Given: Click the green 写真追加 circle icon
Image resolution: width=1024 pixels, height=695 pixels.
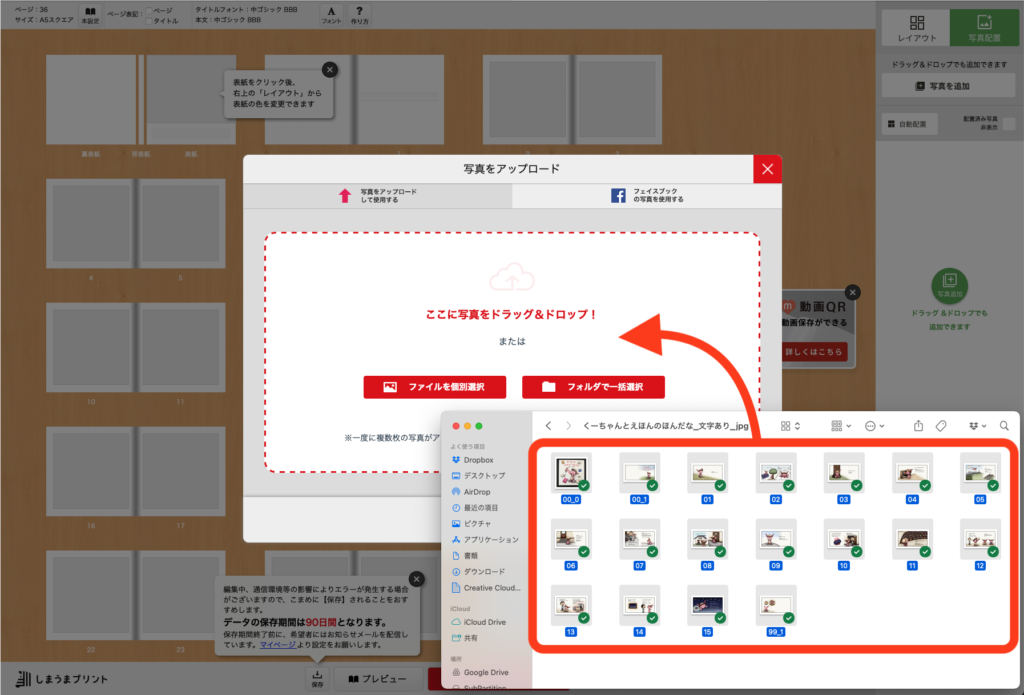Looking at the screenshot, I should click(950, 285).
